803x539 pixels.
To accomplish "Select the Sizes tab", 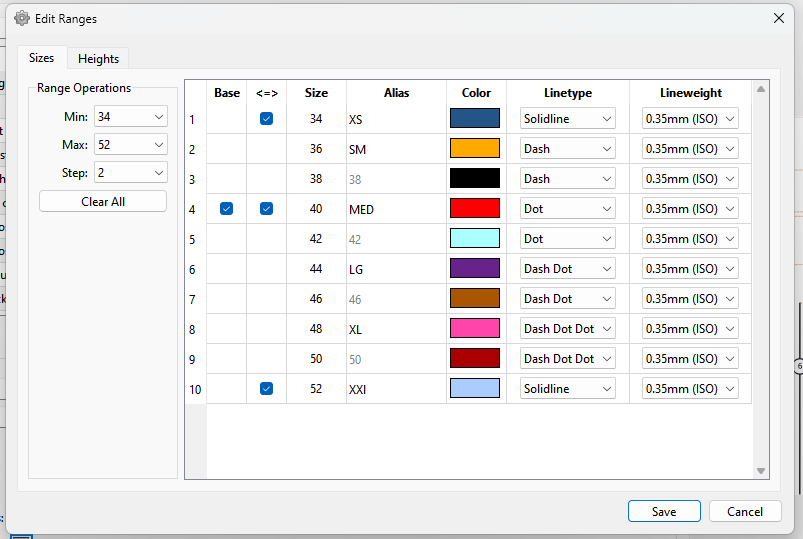I will (41, 58).
